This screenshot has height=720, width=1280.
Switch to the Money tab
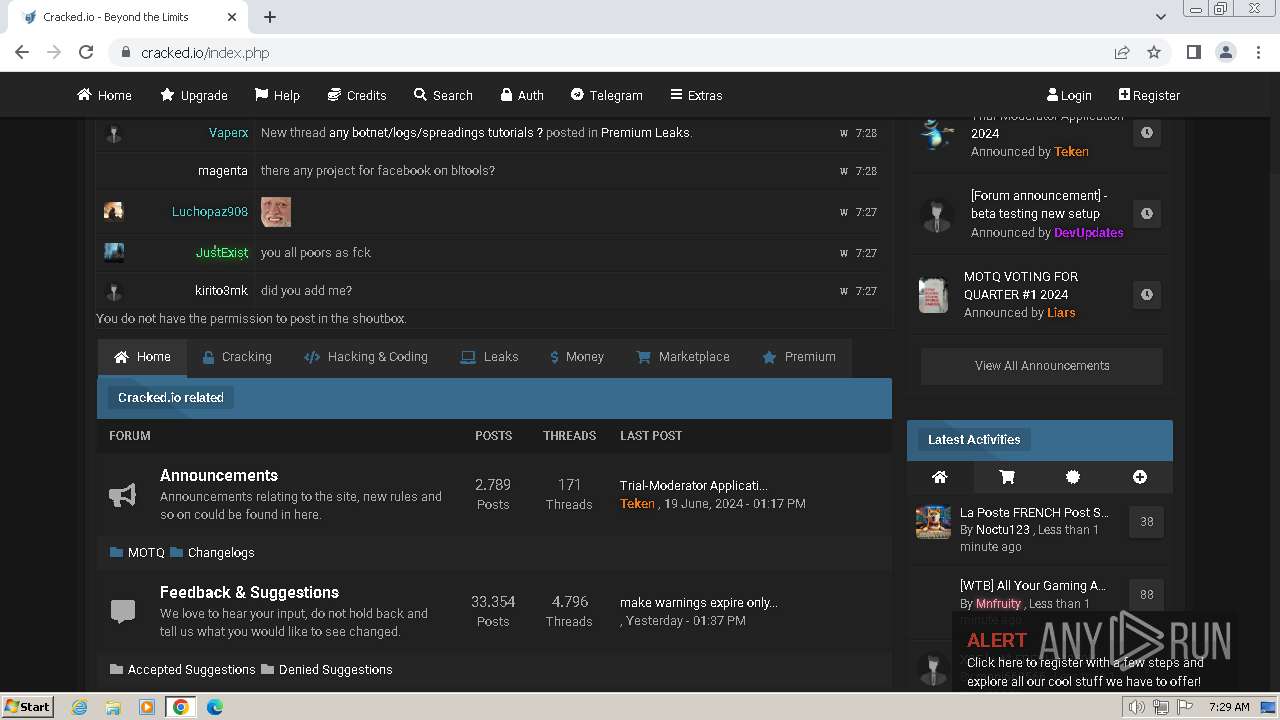coord(577,357)
